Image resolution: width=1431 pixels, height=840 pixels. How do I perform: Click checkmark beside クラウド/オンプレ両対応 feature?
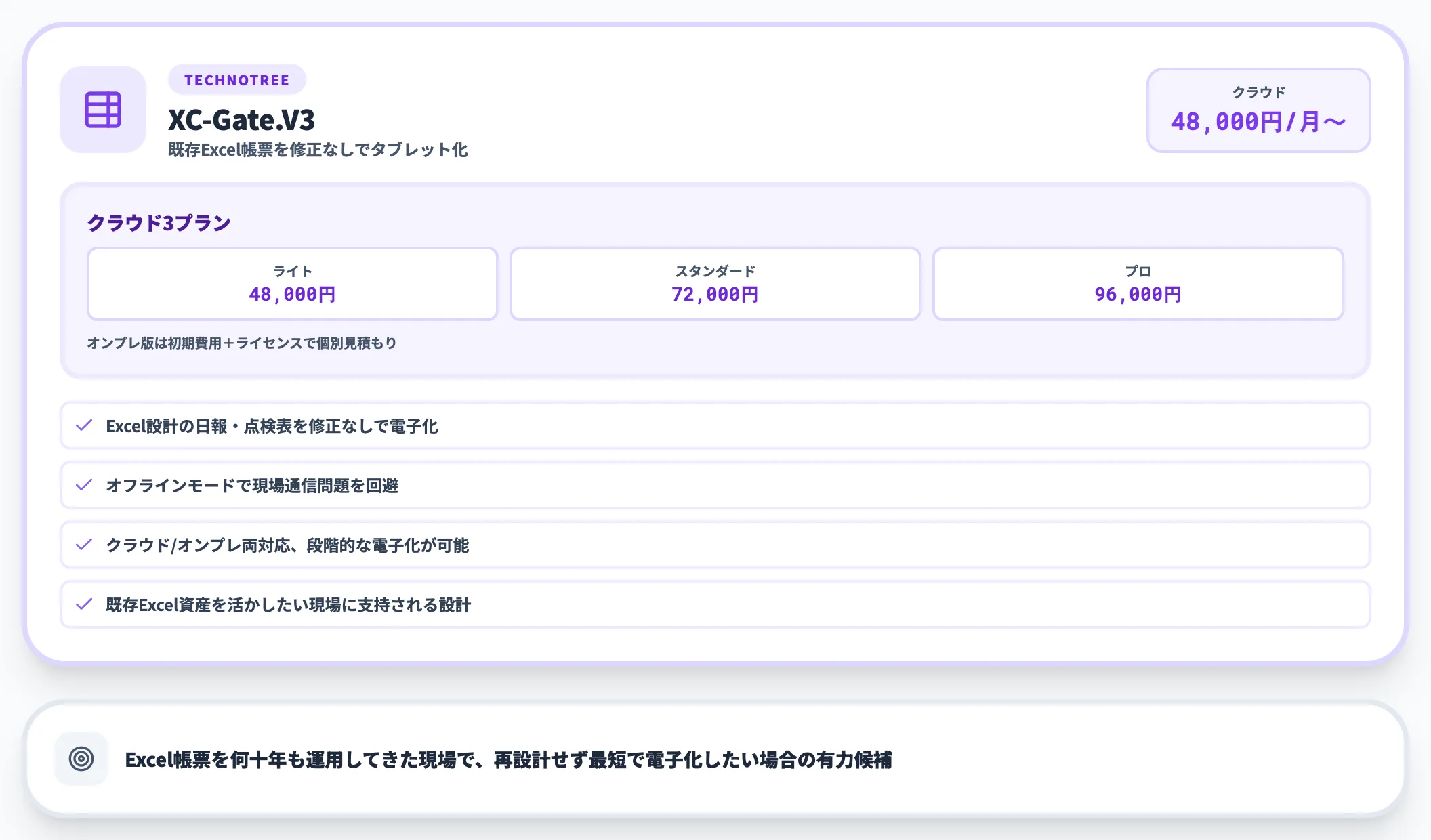tap(84, 545)
